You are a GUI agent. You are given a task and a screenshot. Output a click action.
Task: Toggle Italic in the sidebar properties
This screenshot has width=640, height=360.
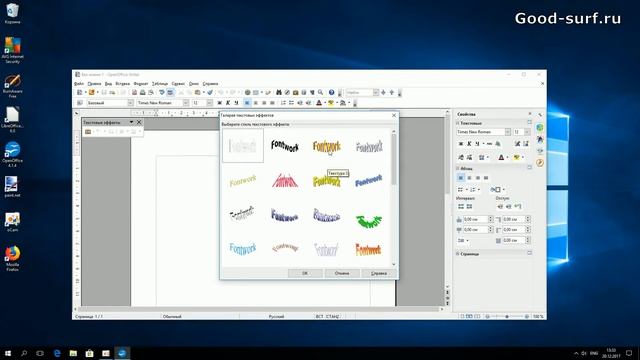tap(469, 144)
